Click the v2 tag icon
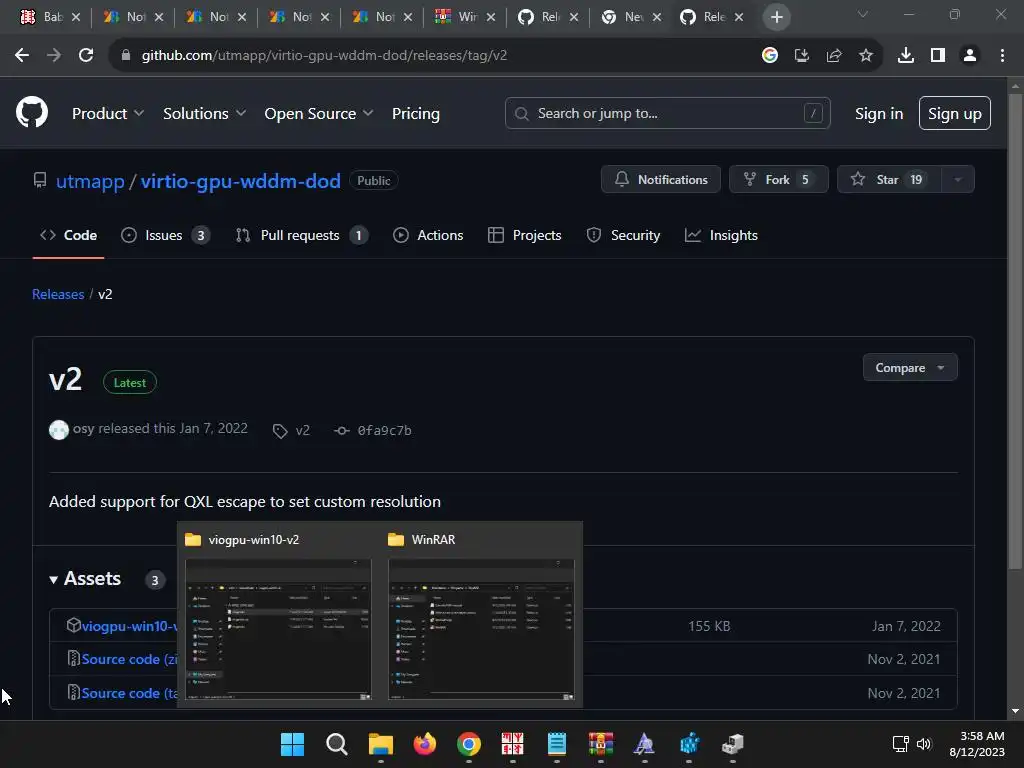Screen dimensions: 1024x768 click(x=280, y=431)
